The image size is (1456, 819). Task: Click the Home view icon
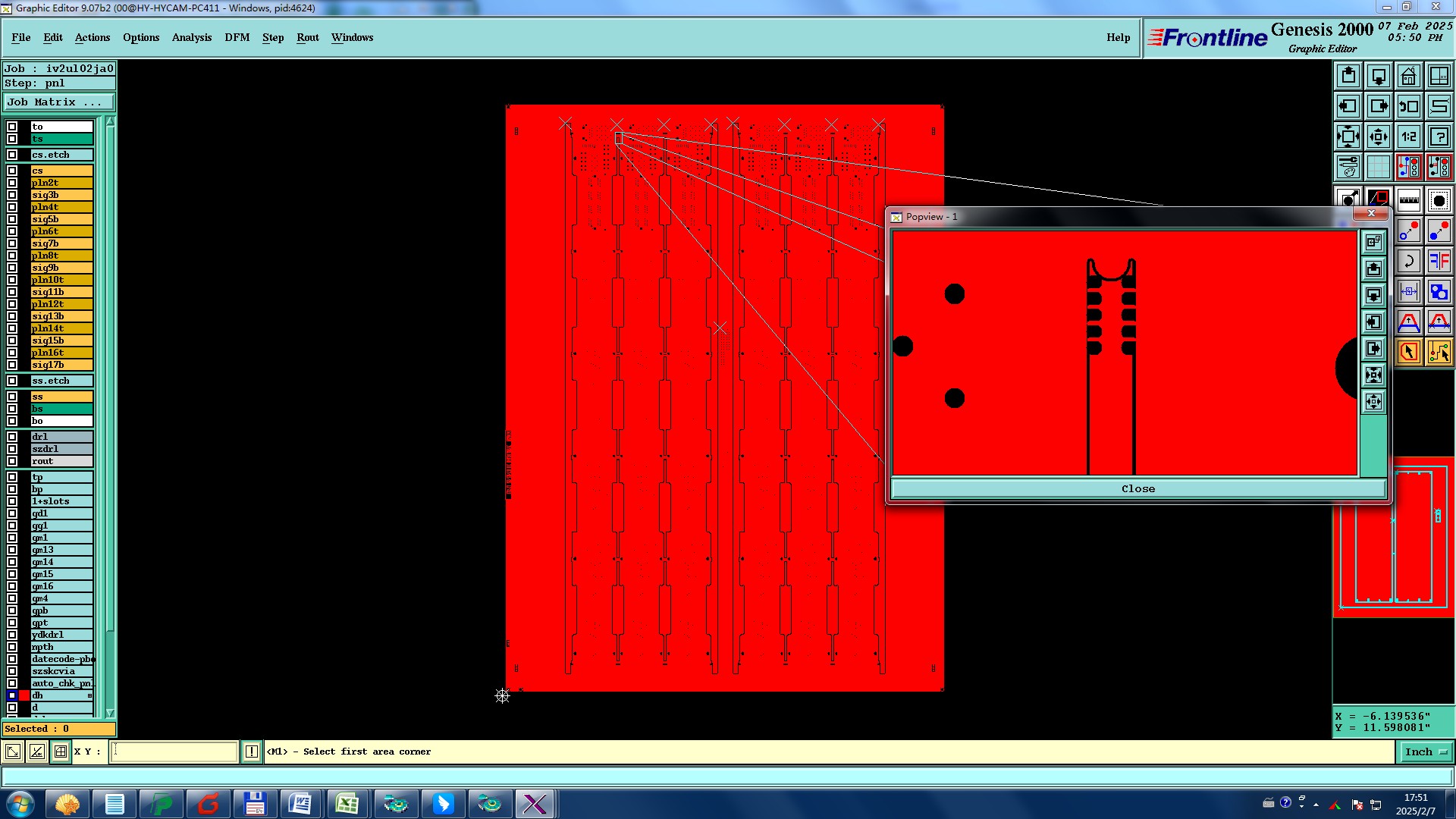click(1408, 76)
